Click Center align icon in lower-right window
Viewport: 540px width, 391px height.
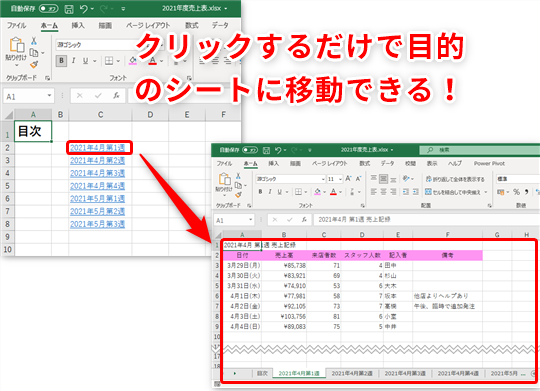[383, 192]
